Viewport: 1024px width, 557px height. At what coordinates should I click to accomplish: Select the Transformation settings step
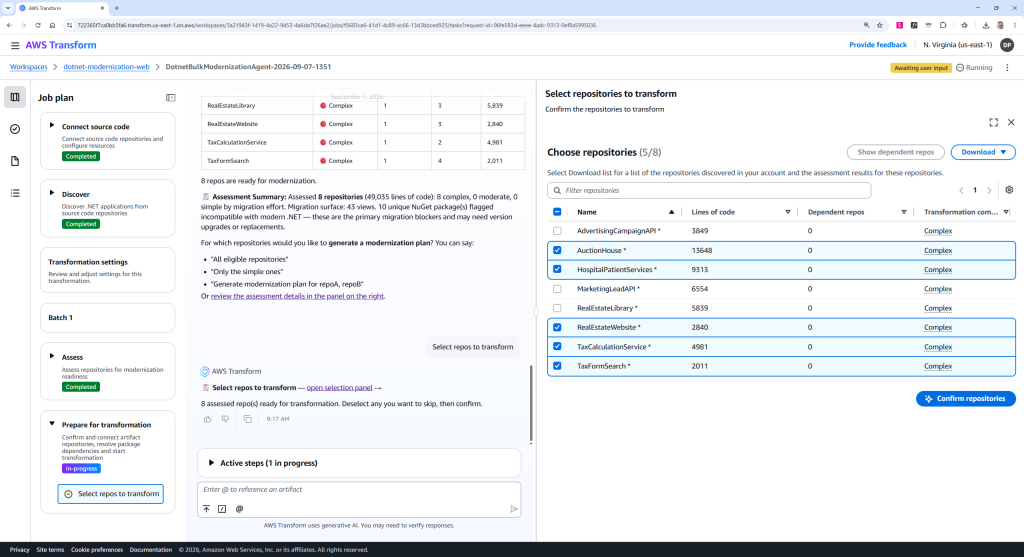(x=108, y=270)
